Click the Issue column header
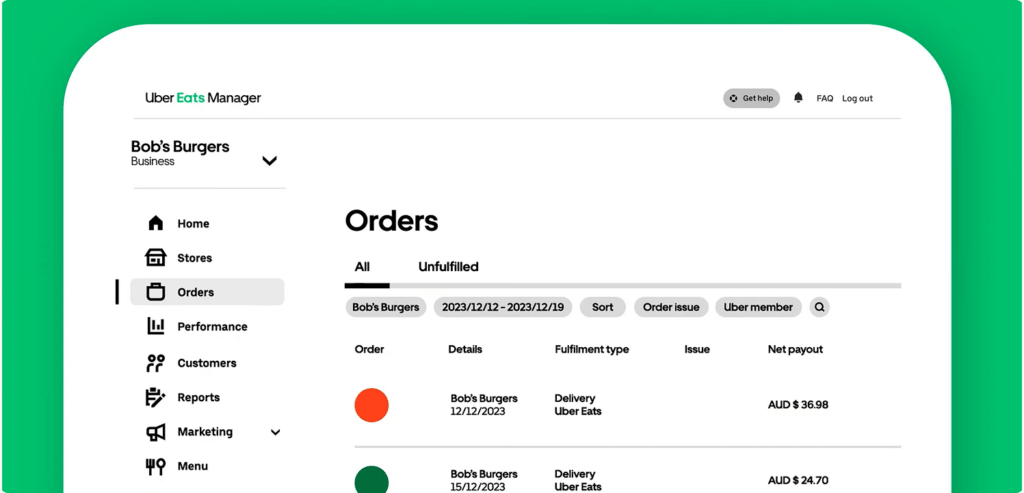Viewport: 1024px width, 493px height. pos(697,349)
